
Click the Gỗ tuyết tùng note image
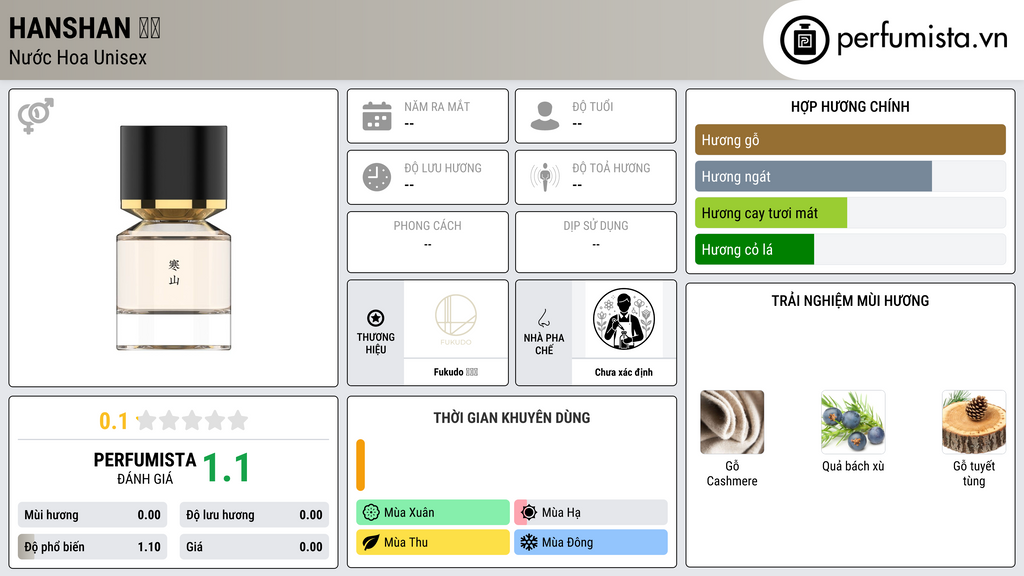click(x=974, y=422)
